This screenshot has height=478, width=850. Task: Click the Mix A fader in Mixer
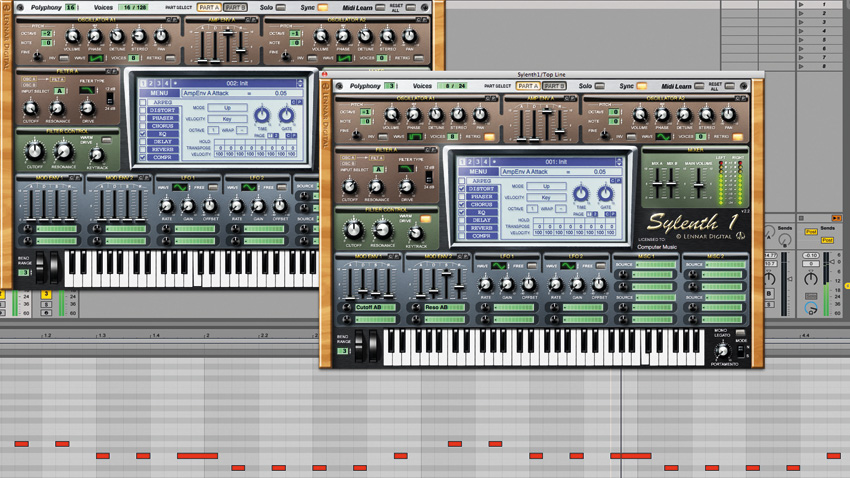(658, 184)
